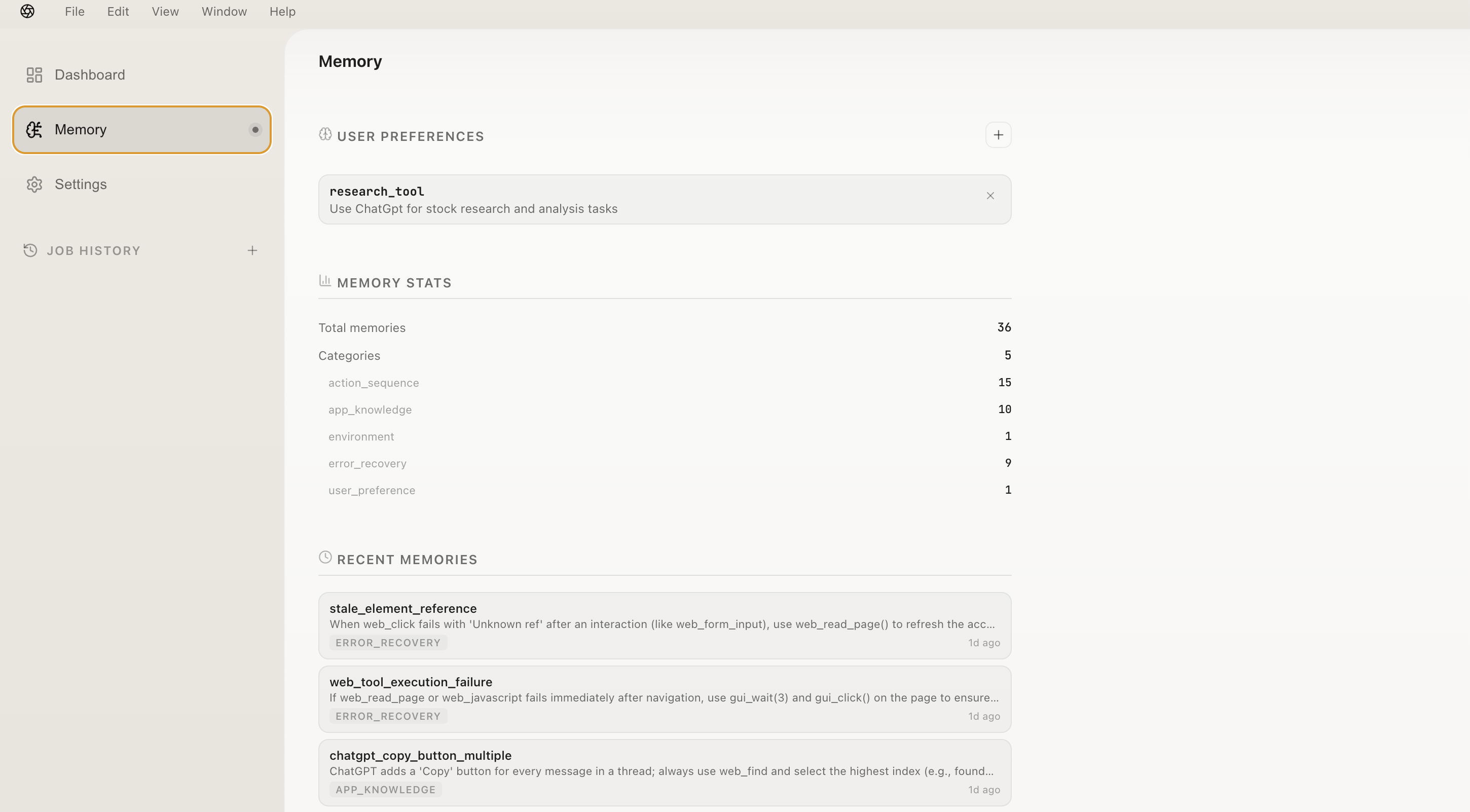Viewport: 1470px width, 812px height.
Task: Open the web_tool_execution_failure memory card
Action: pyautogui.click(x=664, y=698)
